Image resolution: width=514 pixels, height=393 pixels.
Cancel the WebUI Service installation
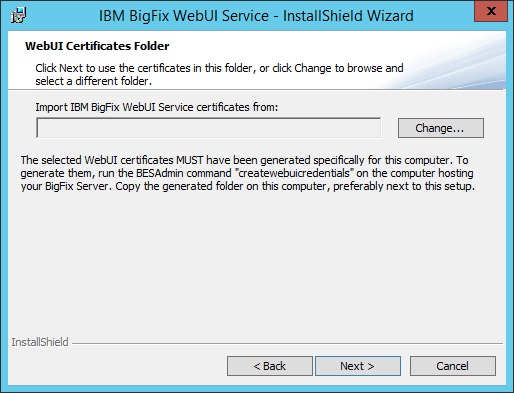[453, 366]
